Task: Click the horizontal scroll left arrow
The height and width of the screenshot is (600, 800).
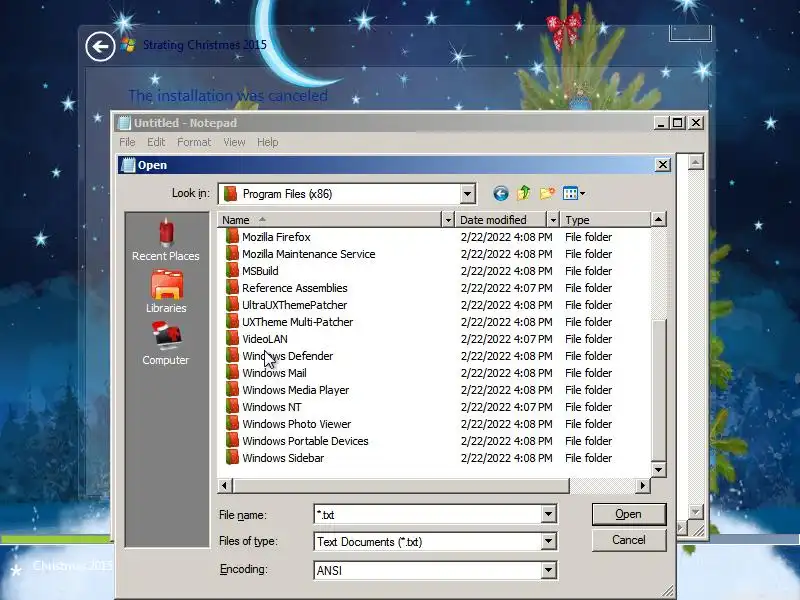Action: [225, 486]
